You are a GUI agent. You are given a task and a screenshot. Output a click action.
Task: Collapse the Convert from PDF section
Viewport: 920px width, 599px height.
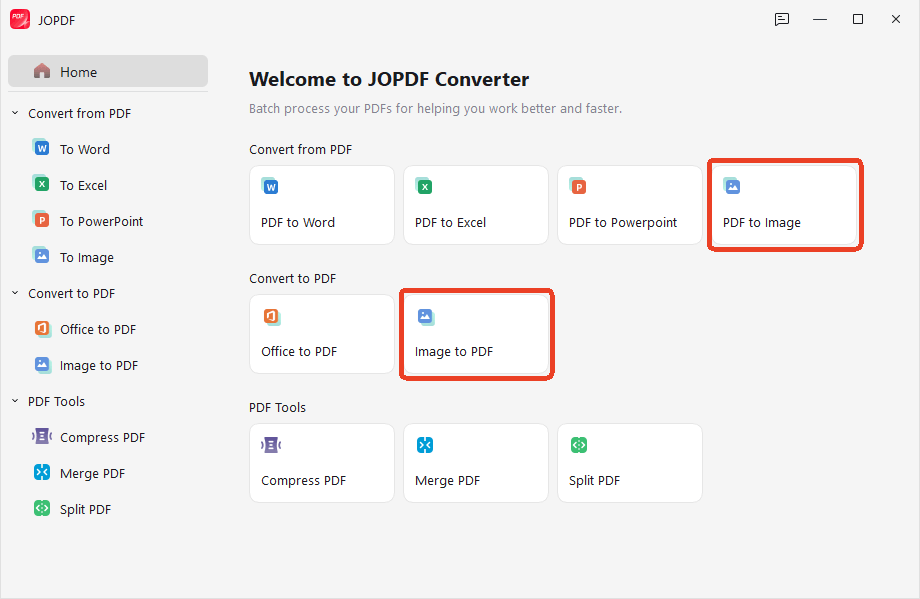point(15,113)
